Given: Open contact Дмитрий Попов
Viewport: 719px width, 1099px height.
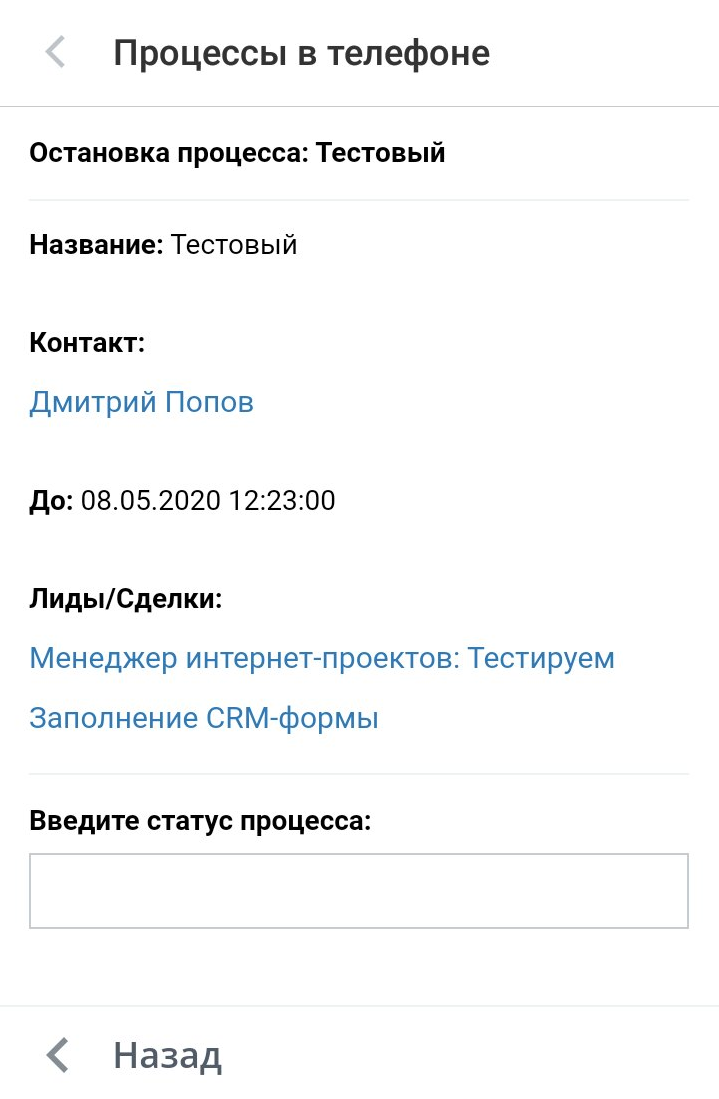Looking at the screenshot, I should (x=141, y=402).
